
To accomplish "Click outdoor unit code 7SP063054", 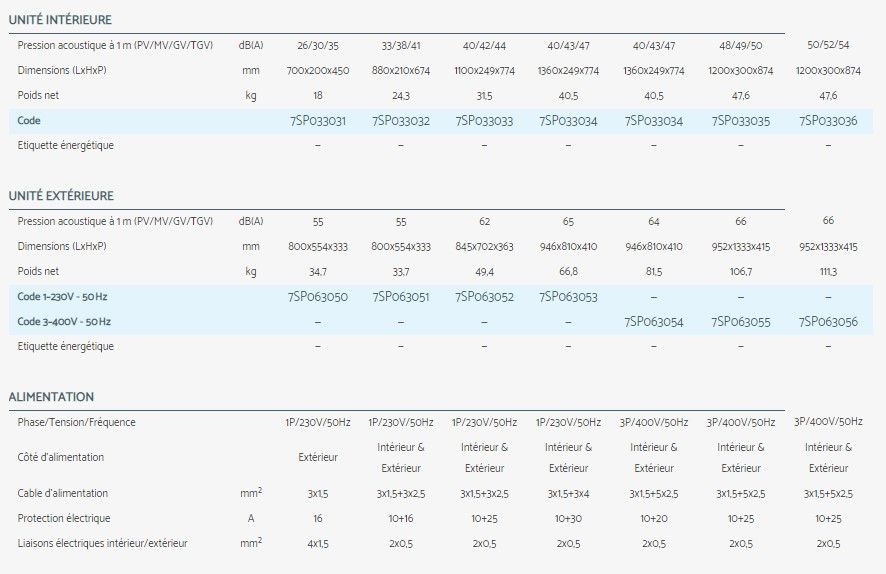I will pos(654,322).
